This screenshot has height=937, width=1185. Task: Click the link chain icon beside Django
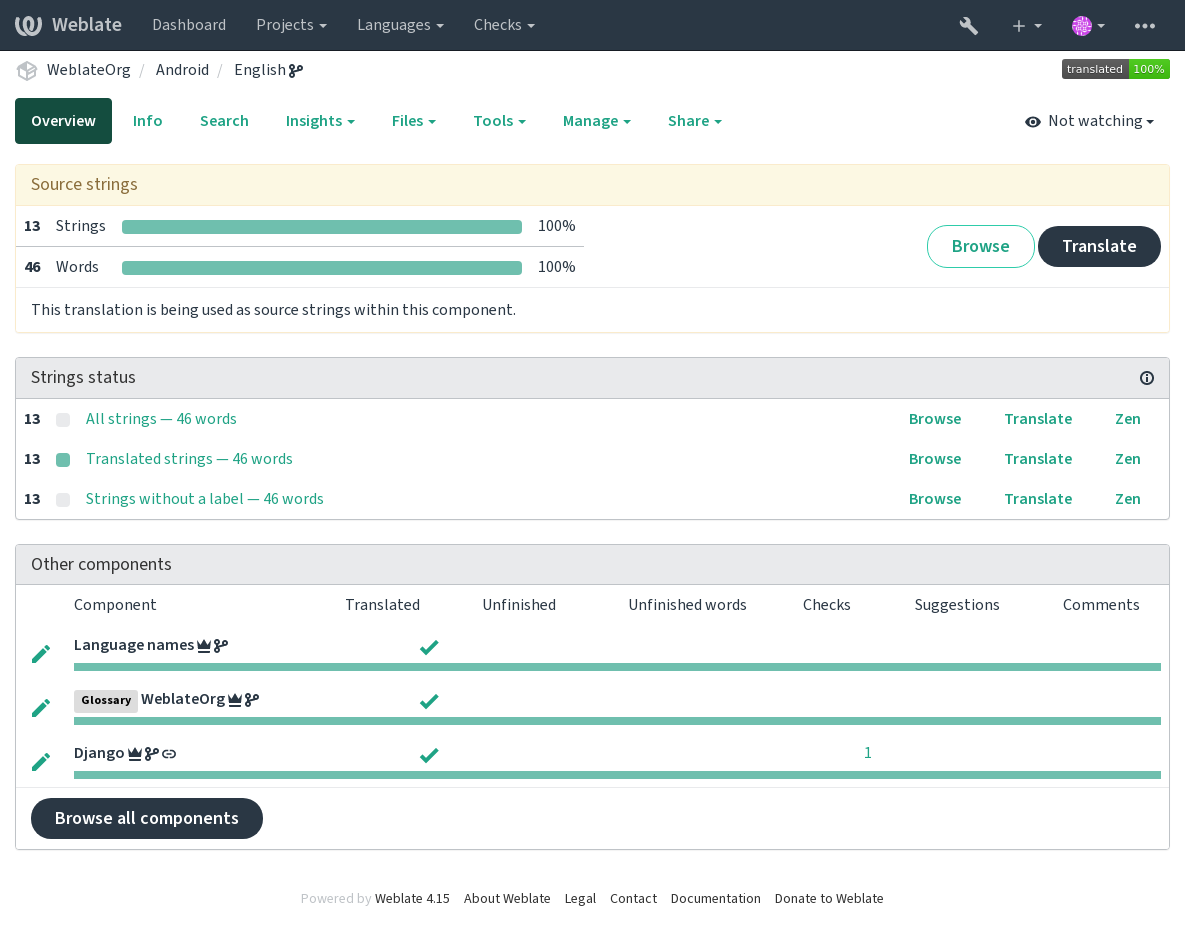point(169,754)
